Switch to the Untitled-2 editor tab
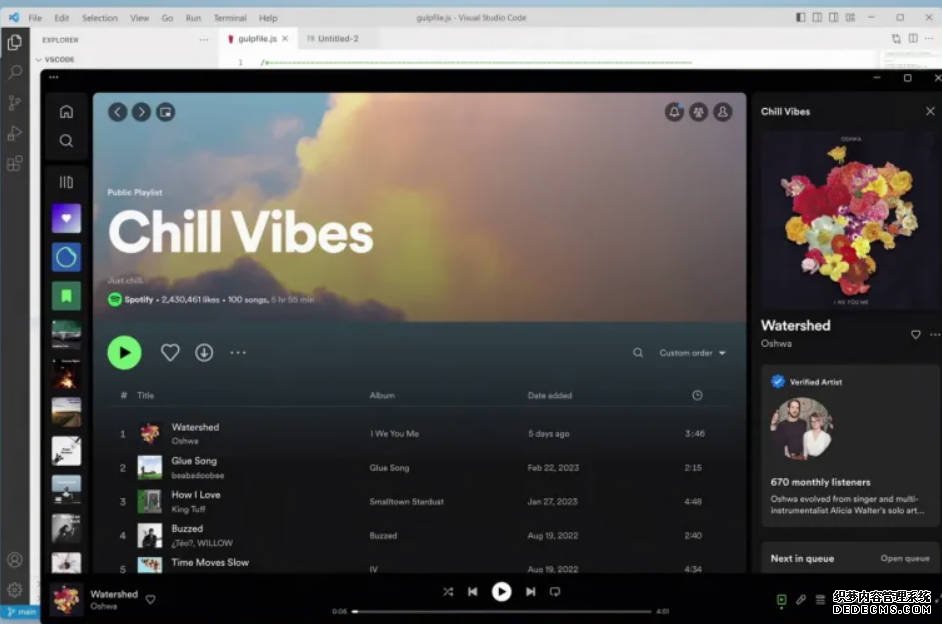Screen dimensions: 942x624 click(333, 39)
